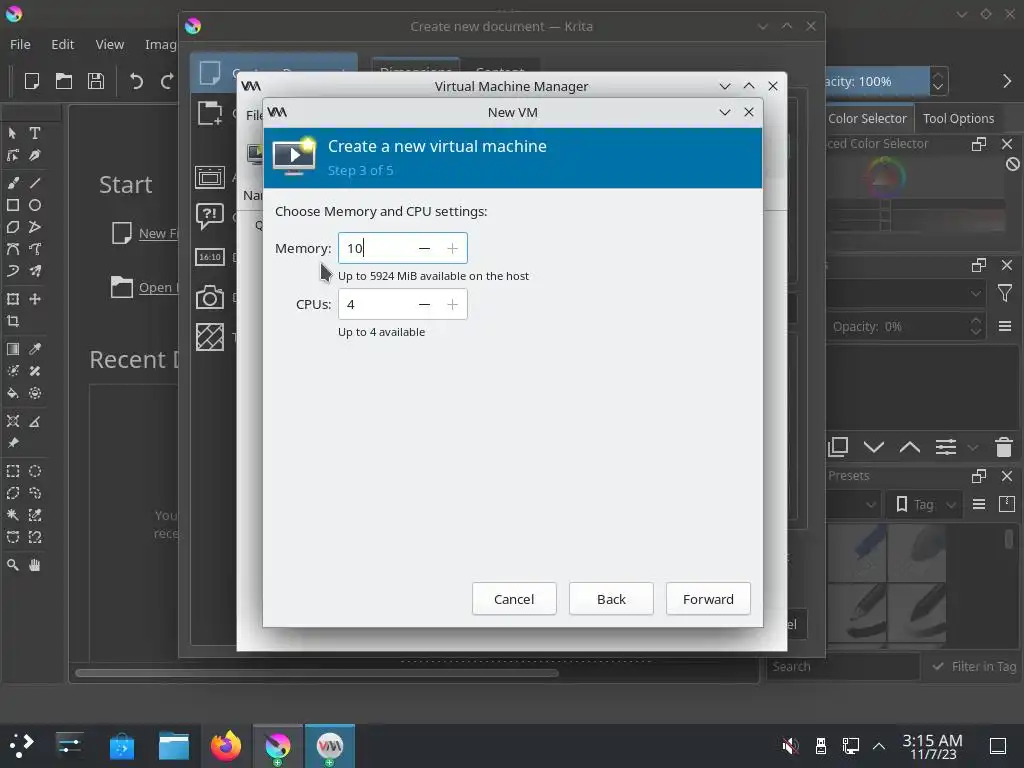The height and width of the screenshot is (768, 1024).
Task: Pick the Multibrush tool
Action: [35, 271]
